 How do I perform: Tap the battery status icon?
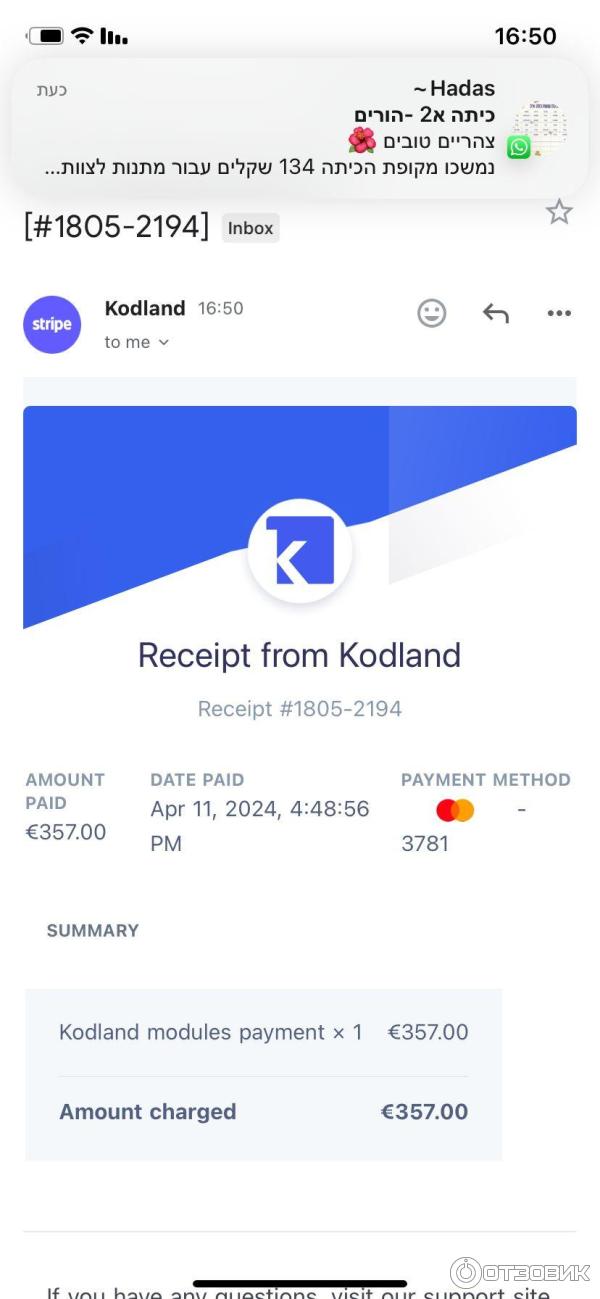click(46, 37)
